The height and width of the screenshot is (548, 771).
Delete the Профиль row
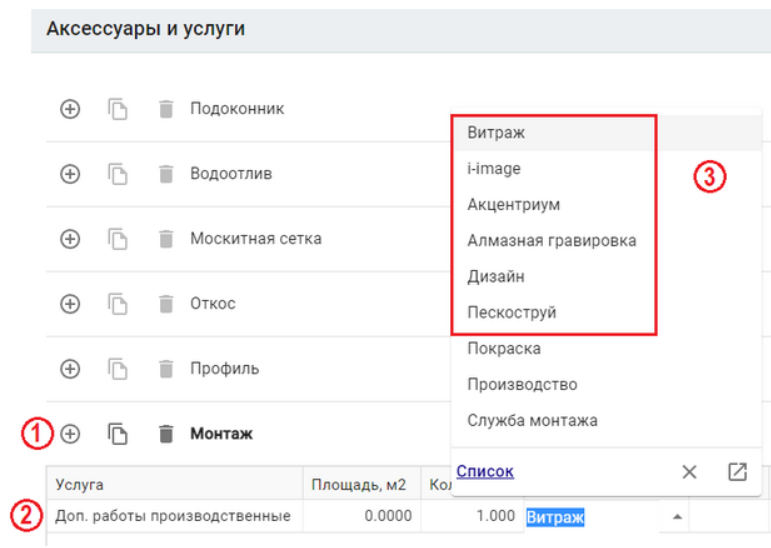166,368
